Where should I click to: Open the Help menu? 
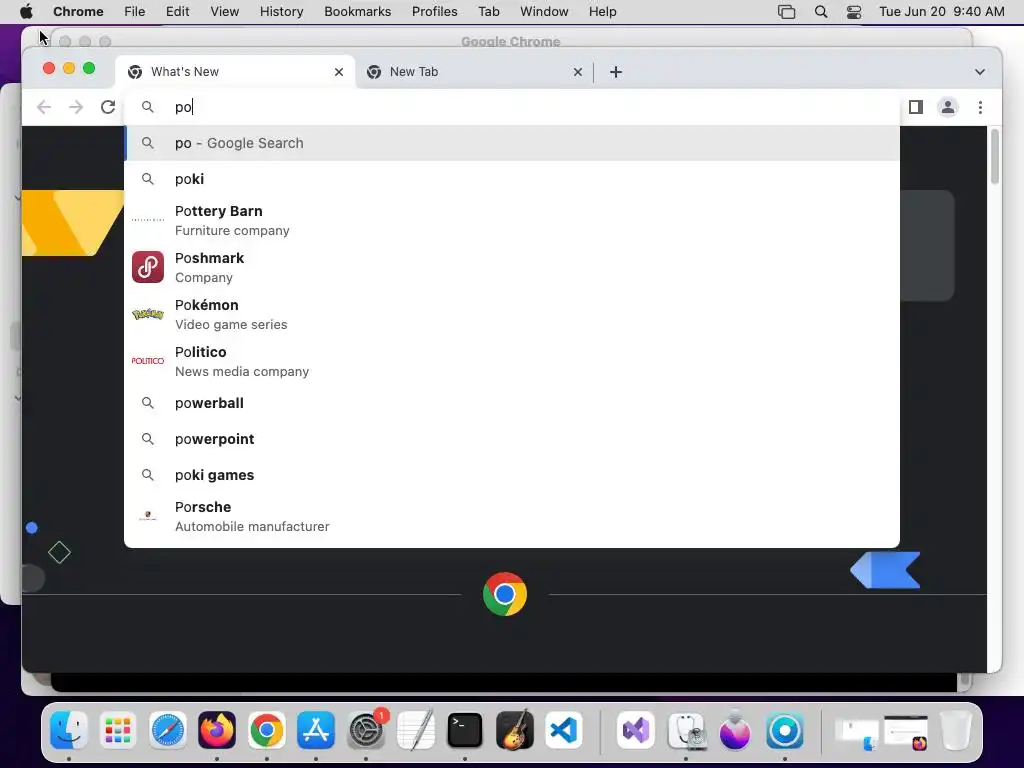[602, 12]
